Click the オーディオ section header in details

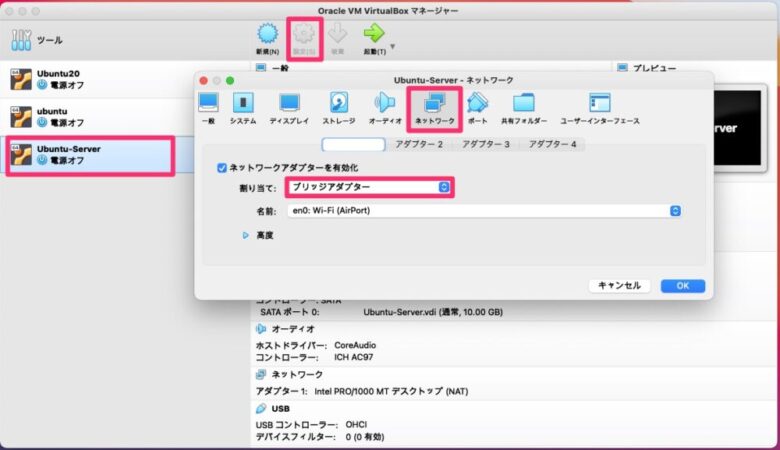click(x=293, y=329)
